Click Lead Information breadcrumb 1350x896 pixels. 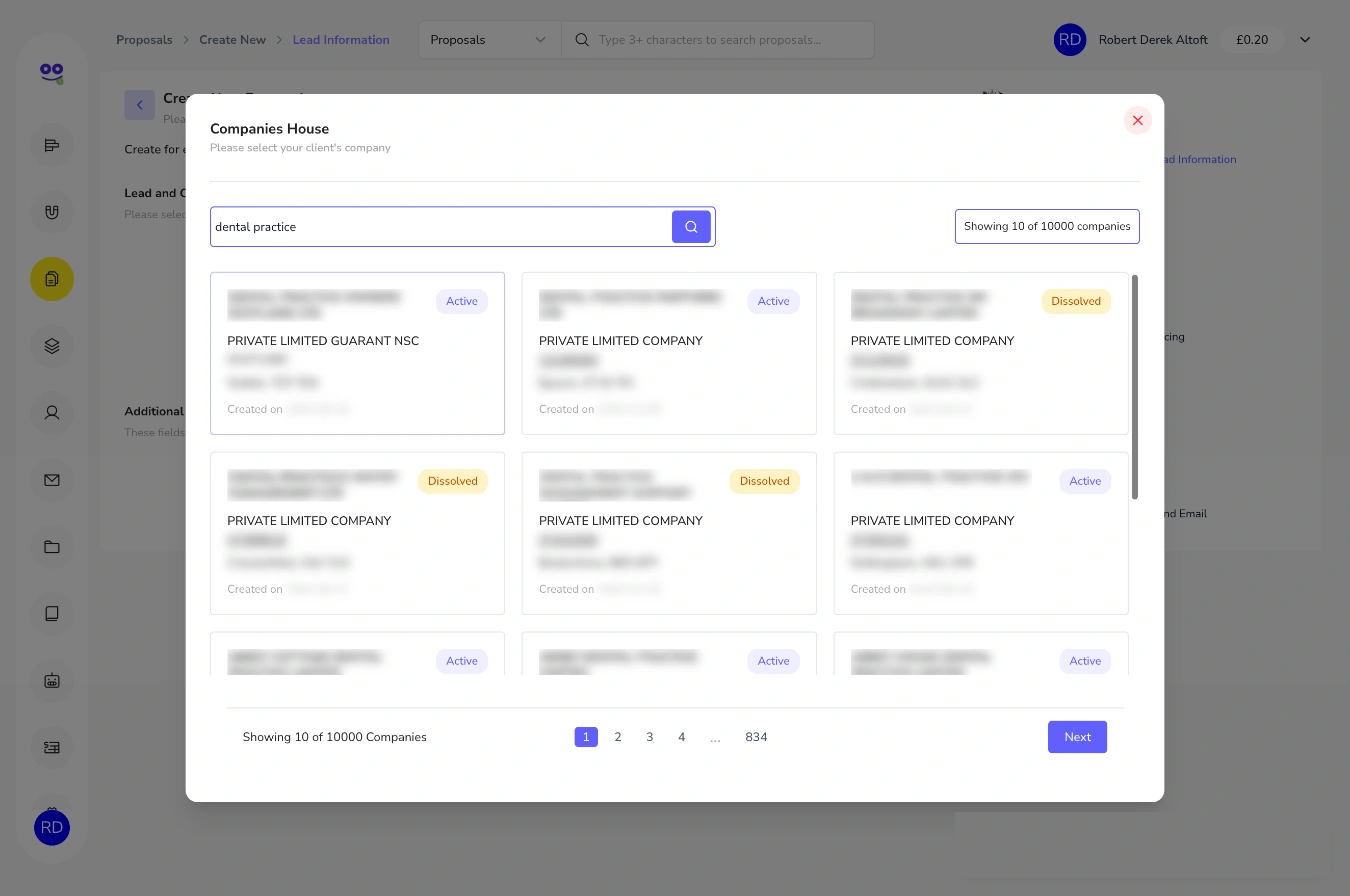pyautogui.click(x=341, y=40)
